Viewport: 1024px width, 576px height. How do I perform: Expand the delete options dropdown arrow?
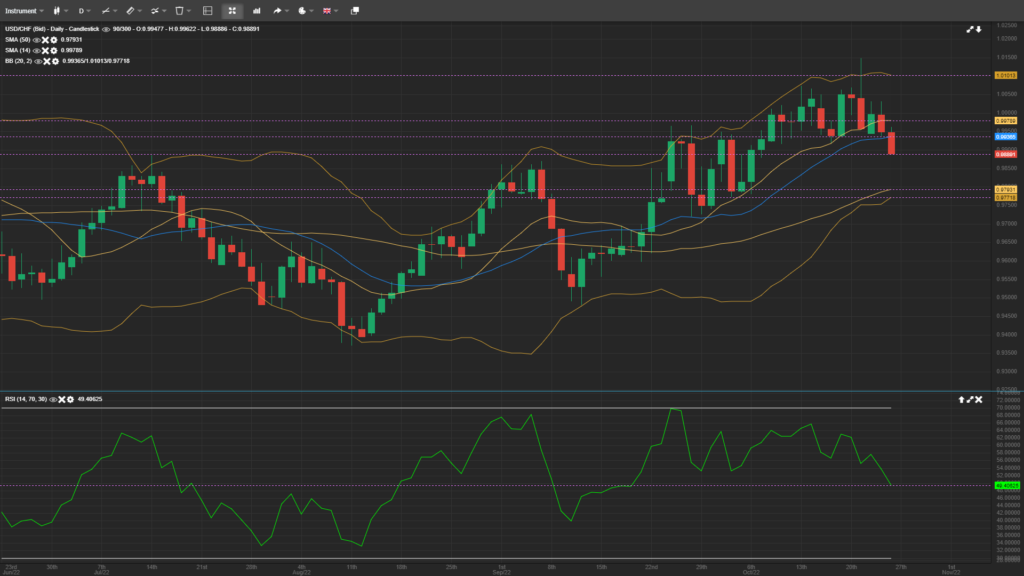(189, 11)
